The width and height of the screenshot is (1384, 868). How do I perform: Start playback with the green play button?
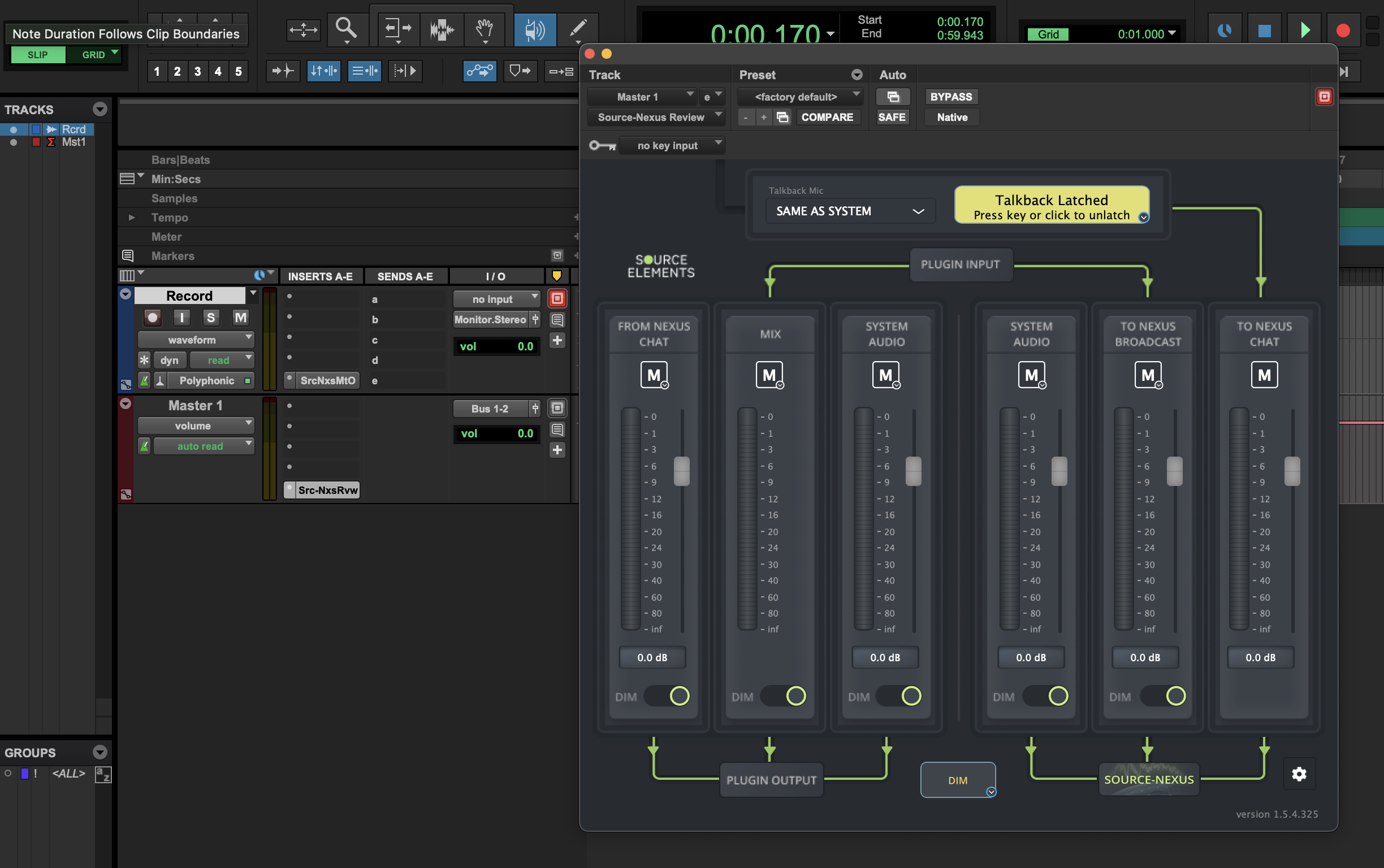pos(1305,30)
